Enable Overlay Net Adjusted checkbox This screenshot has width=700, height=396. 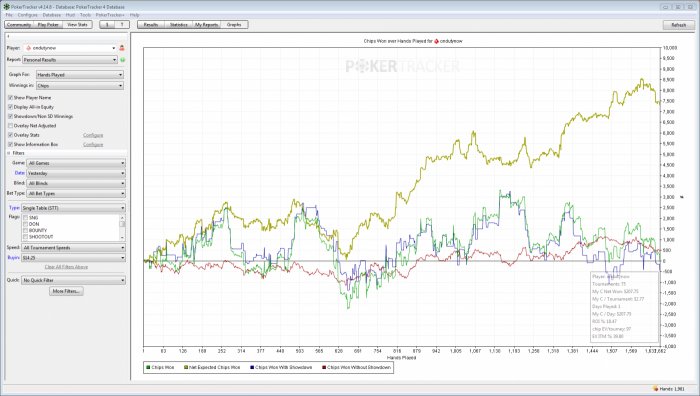click(10, 126)
